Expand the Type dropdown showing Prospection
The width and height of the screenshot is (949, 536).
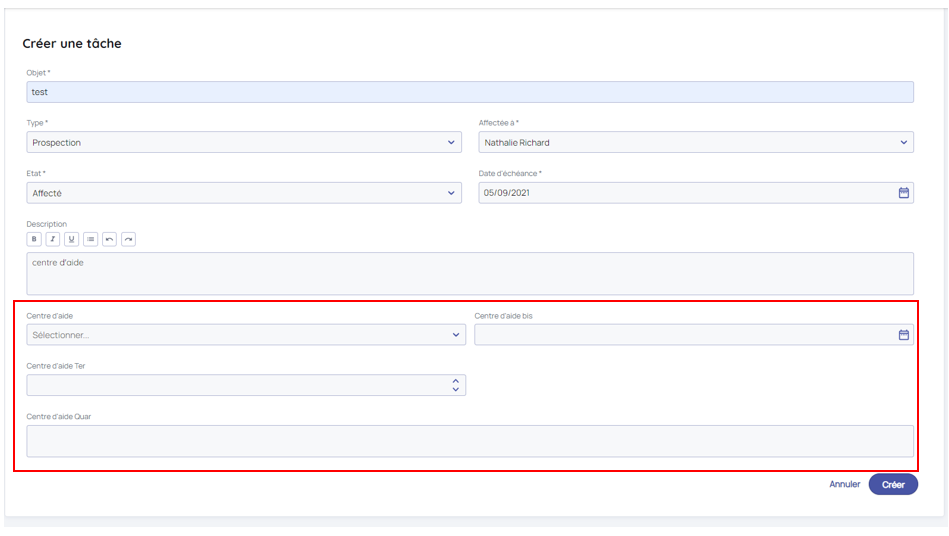pos(451,143)
